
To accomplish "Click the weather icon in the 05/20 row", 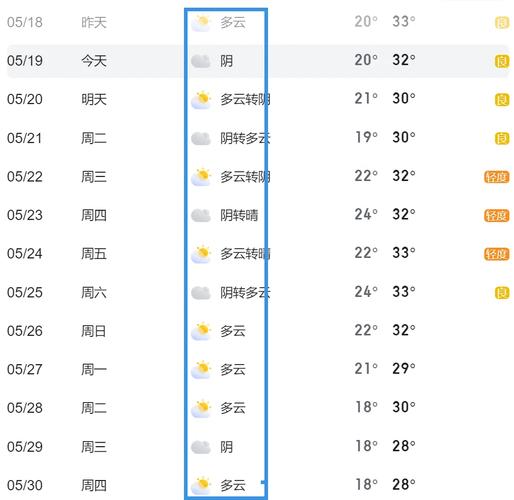I will tap(201, 100).
